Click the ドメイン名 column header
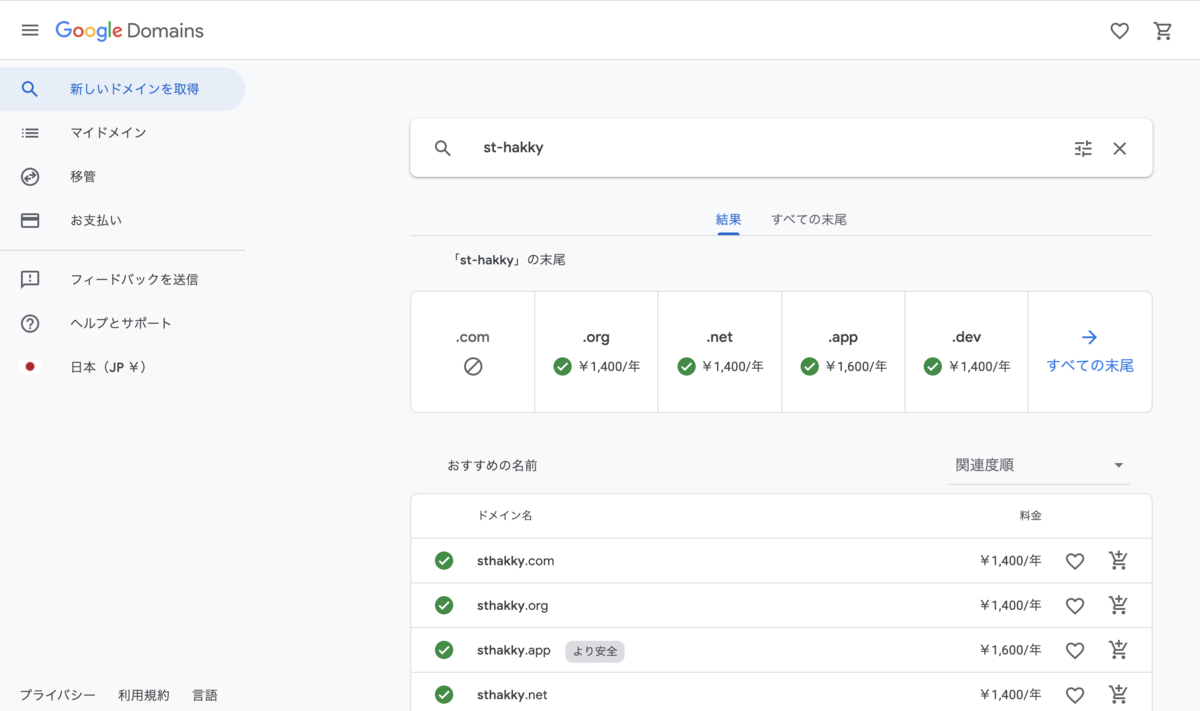Image resolution: width=1200 pixels, height=711 pixels. tap(505, 516)
